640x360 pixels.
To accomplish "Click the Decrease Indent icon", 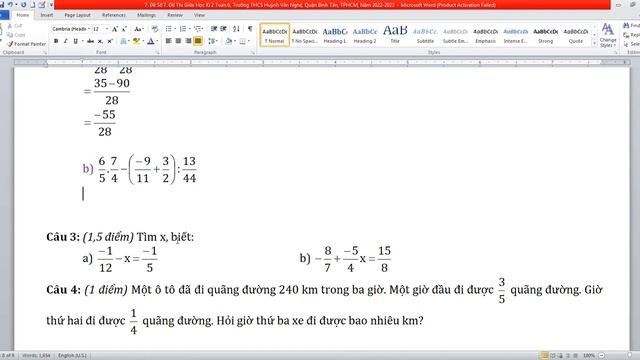I will click(x=214, y=29).
